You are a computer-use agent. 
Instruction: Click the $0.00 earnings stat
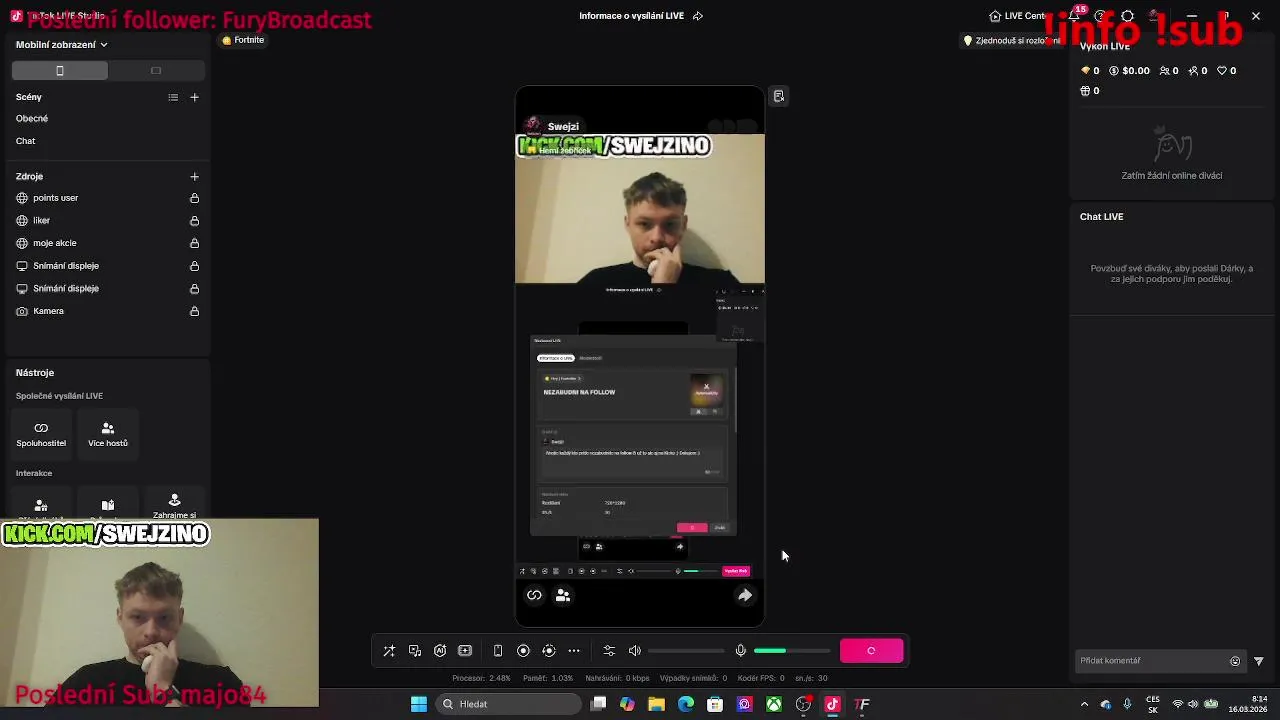(1129, 71)
